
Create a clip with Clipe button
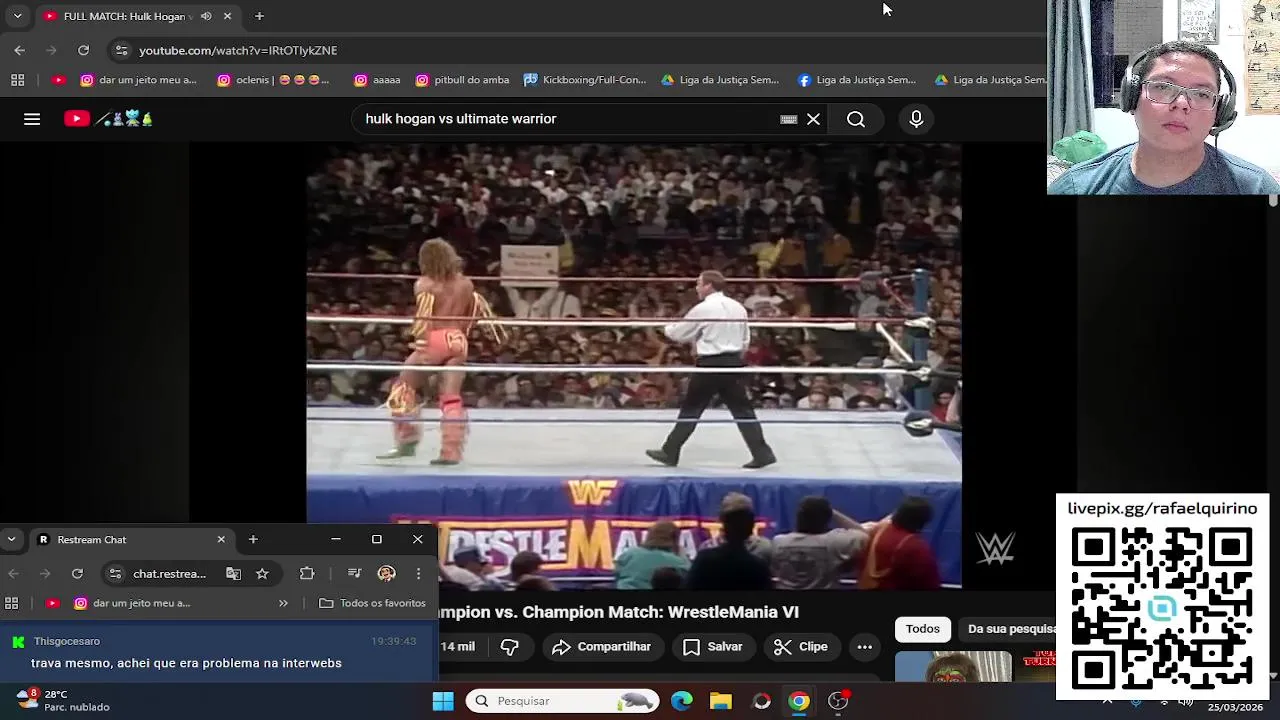pos(800,647)
